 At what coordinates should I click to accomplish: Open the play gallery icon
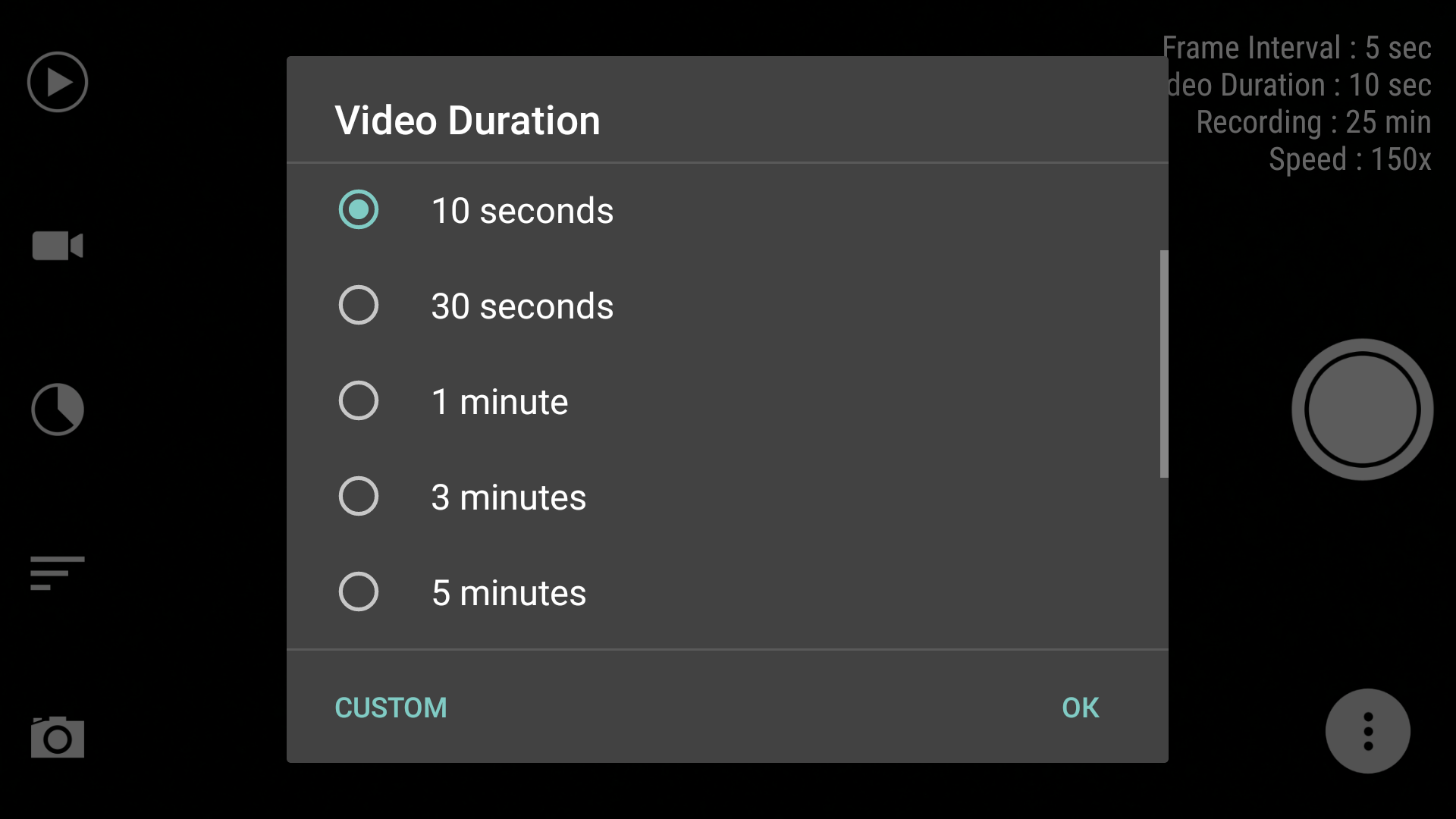[x=58, y=82]
